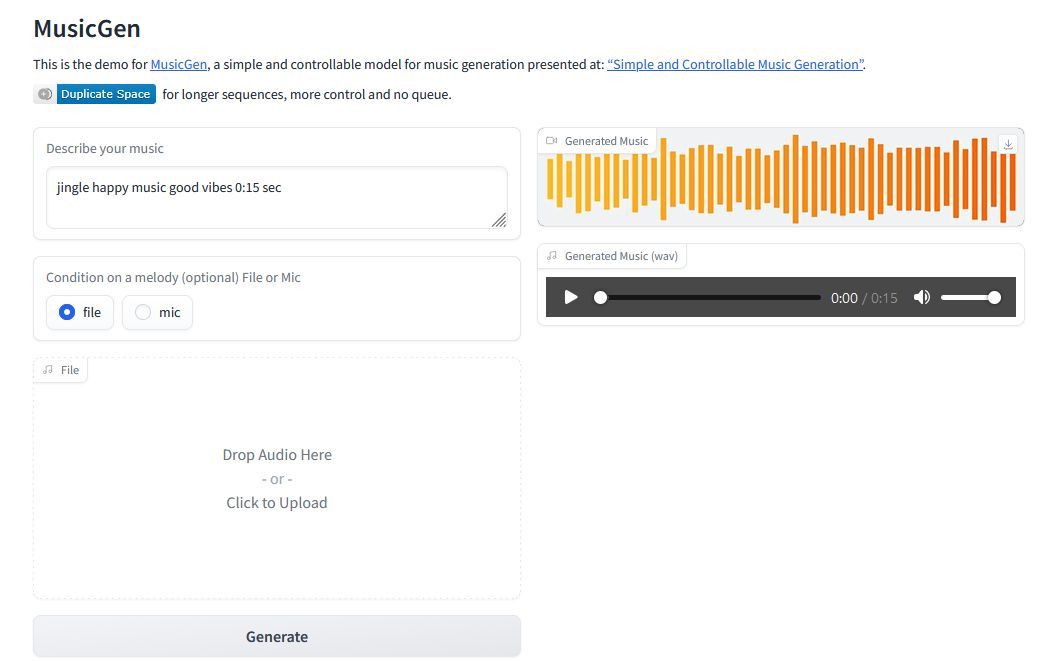Focus the Describe your music text box
This screenshot has width=1056, height=661.
coord(277,197)
